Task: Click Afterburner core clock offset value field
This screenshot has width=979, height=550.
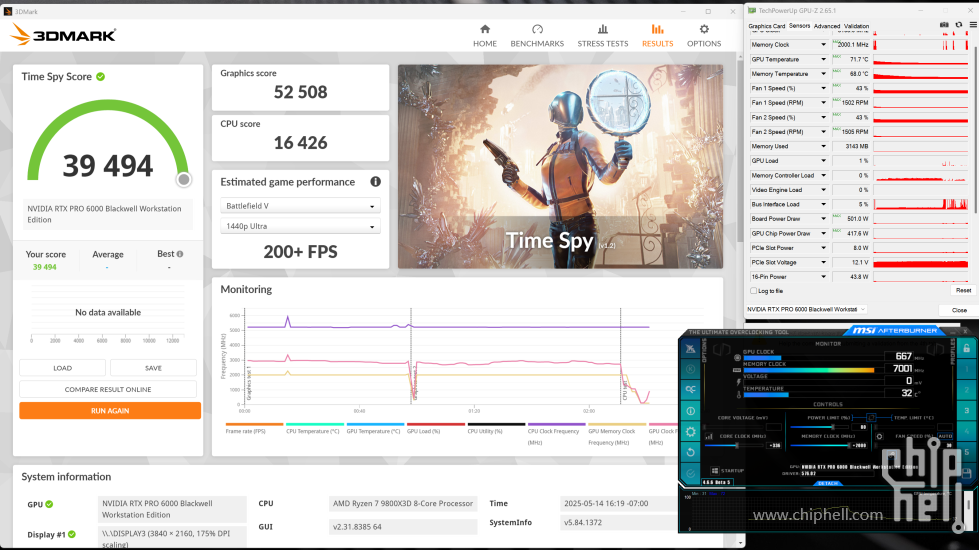Action: (775, 445)
